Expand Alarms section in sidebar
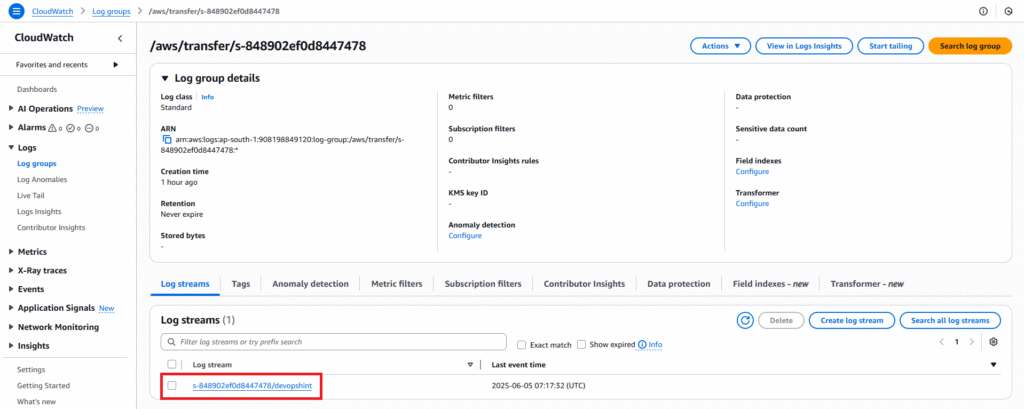The width and height of the screenshot is (1024, 409). (x=11, y=127)
